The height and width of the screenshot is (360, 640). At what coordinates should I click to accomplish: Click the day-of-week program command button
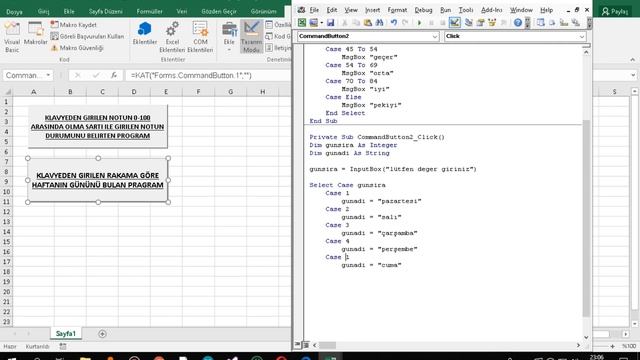point(98,180)
